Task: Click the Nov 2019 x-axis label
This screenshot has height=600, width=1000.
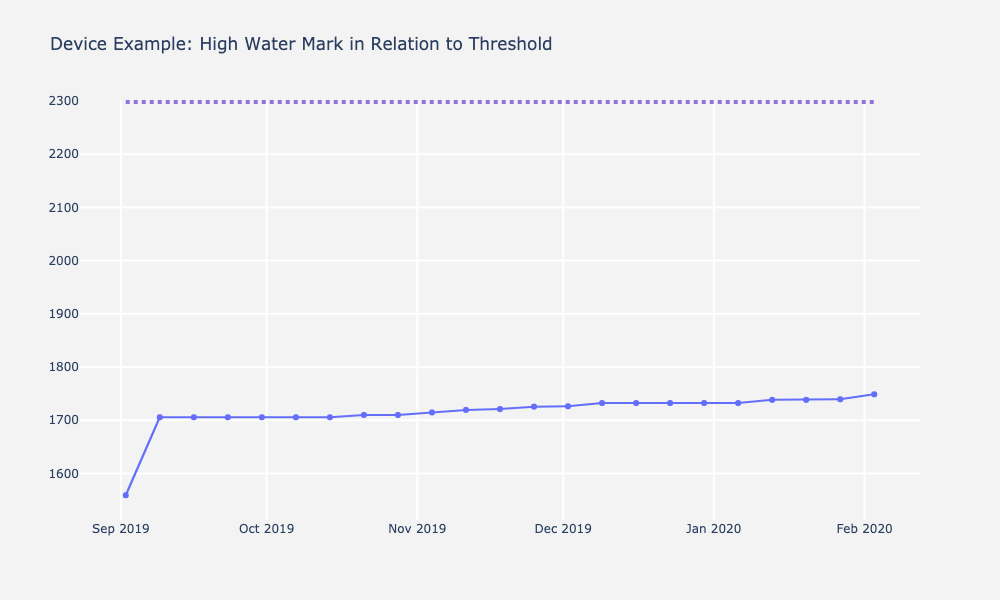Action: [417, 529]
